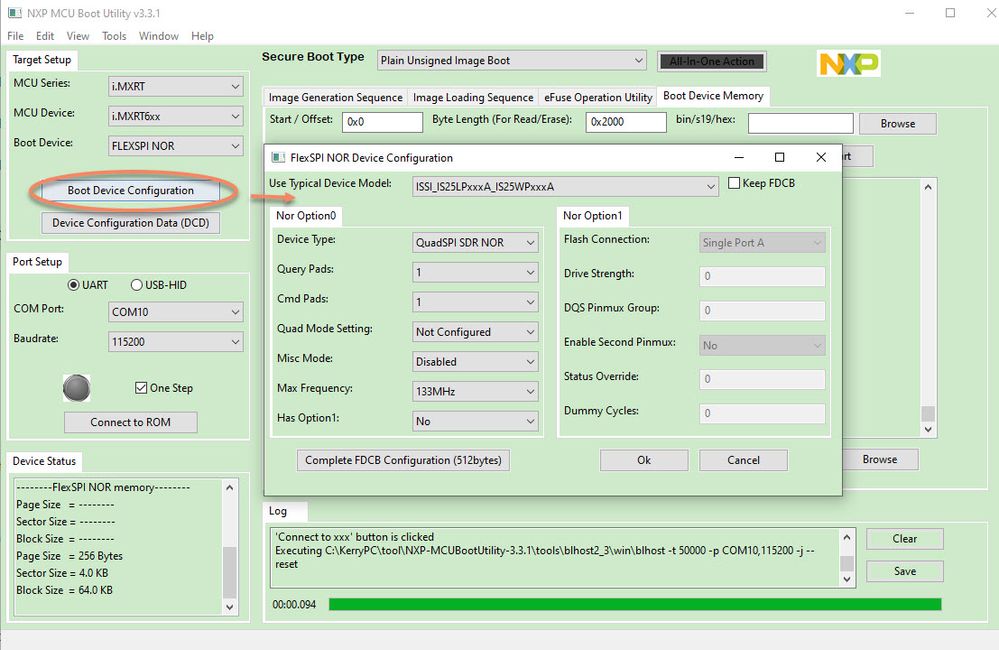Click the Connect to ROM button

pyautogui.click(x=131, y=422)
